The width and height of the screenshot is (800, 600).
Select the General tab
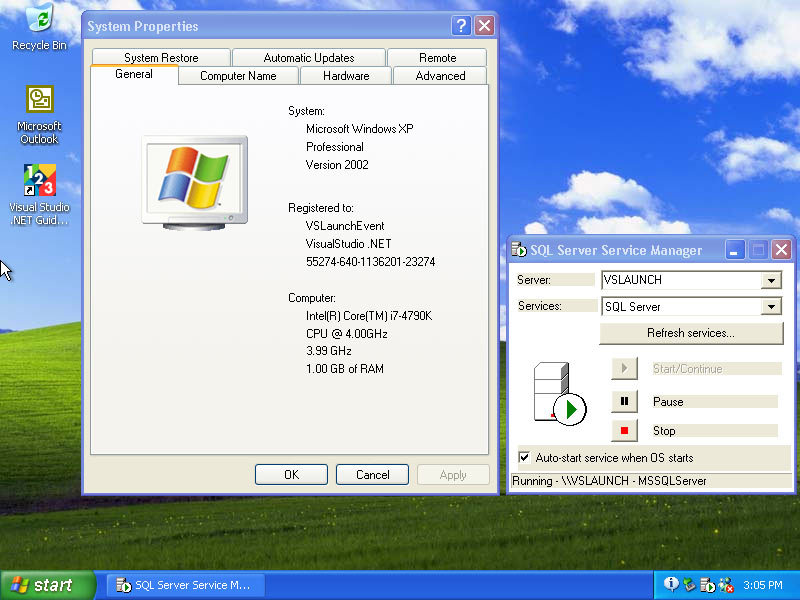tap(134, 74)
